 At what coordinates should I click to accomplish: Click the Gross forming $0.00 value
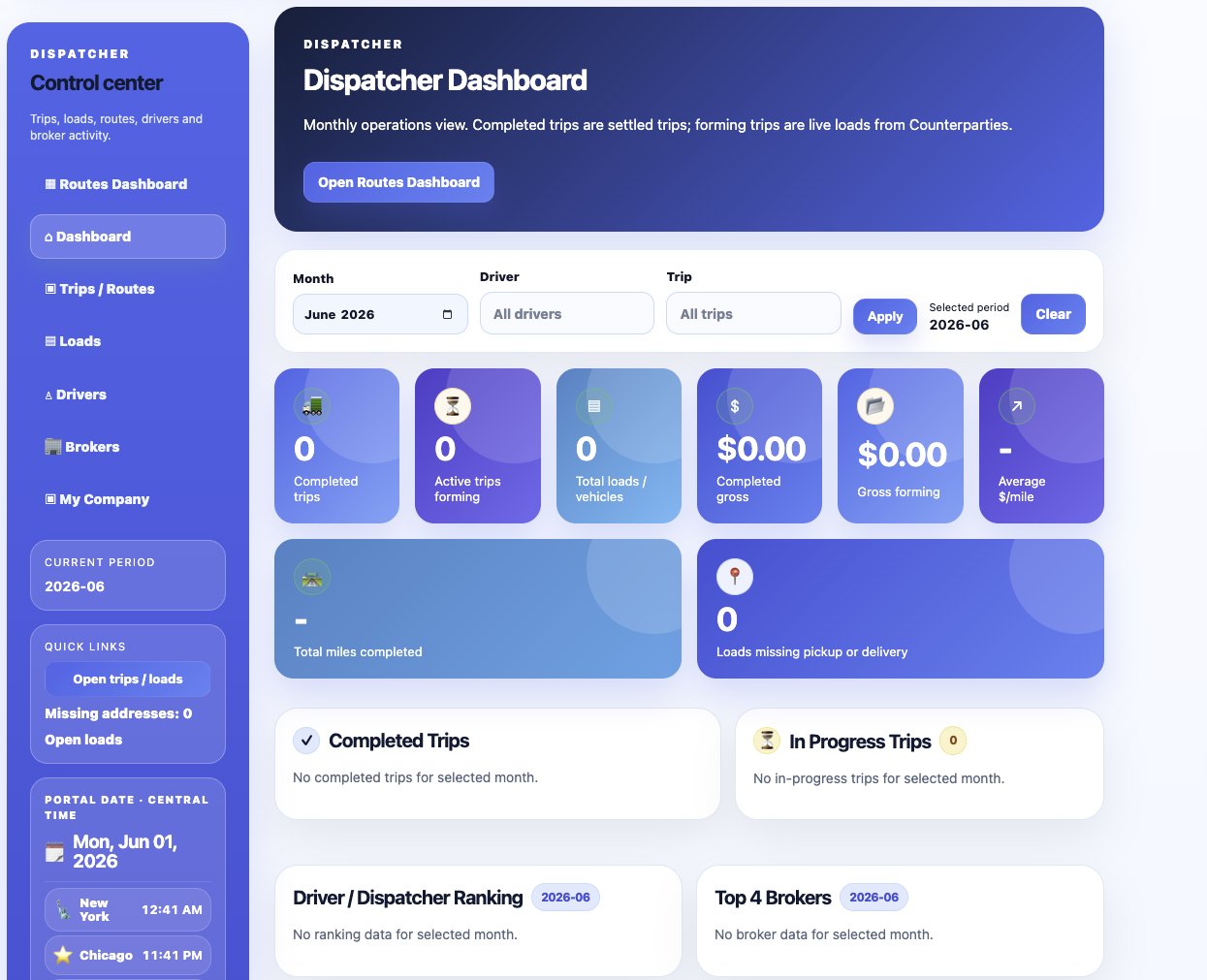click(902, 455)
